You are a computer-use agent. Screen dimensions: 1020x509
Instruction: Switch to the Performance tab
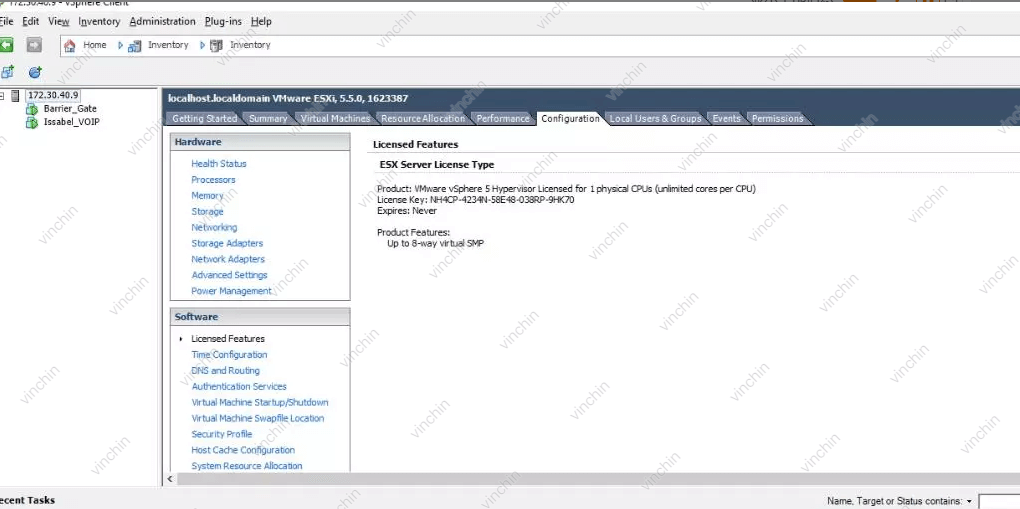tap(503, 119)
